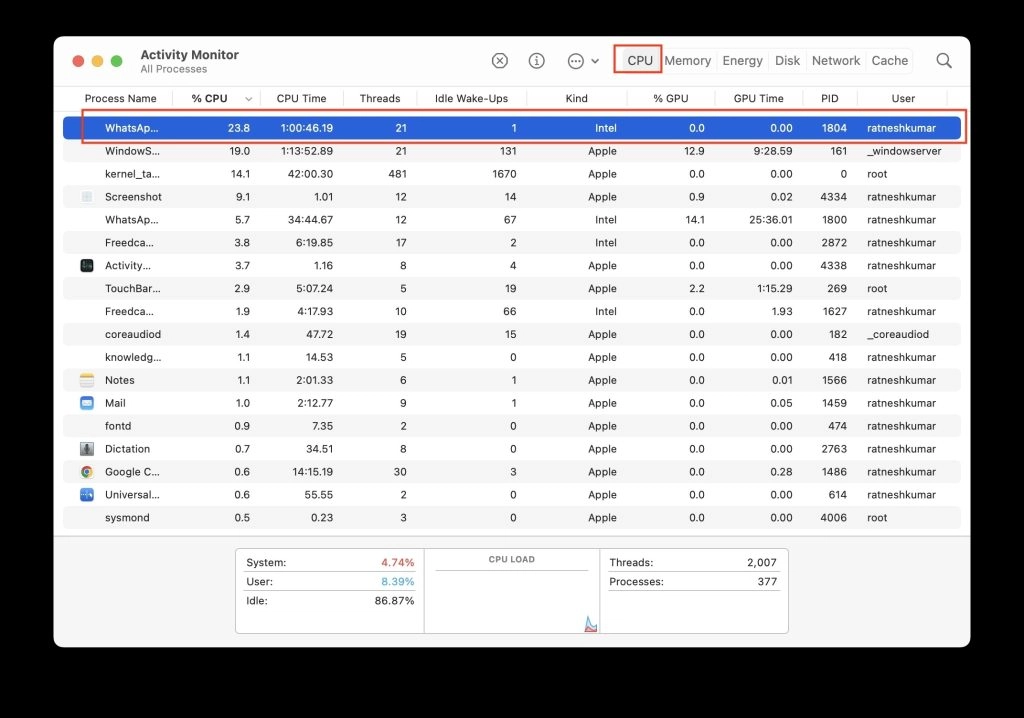
Task: Click the System 4.74% value
Action: (x=397, y=563)
